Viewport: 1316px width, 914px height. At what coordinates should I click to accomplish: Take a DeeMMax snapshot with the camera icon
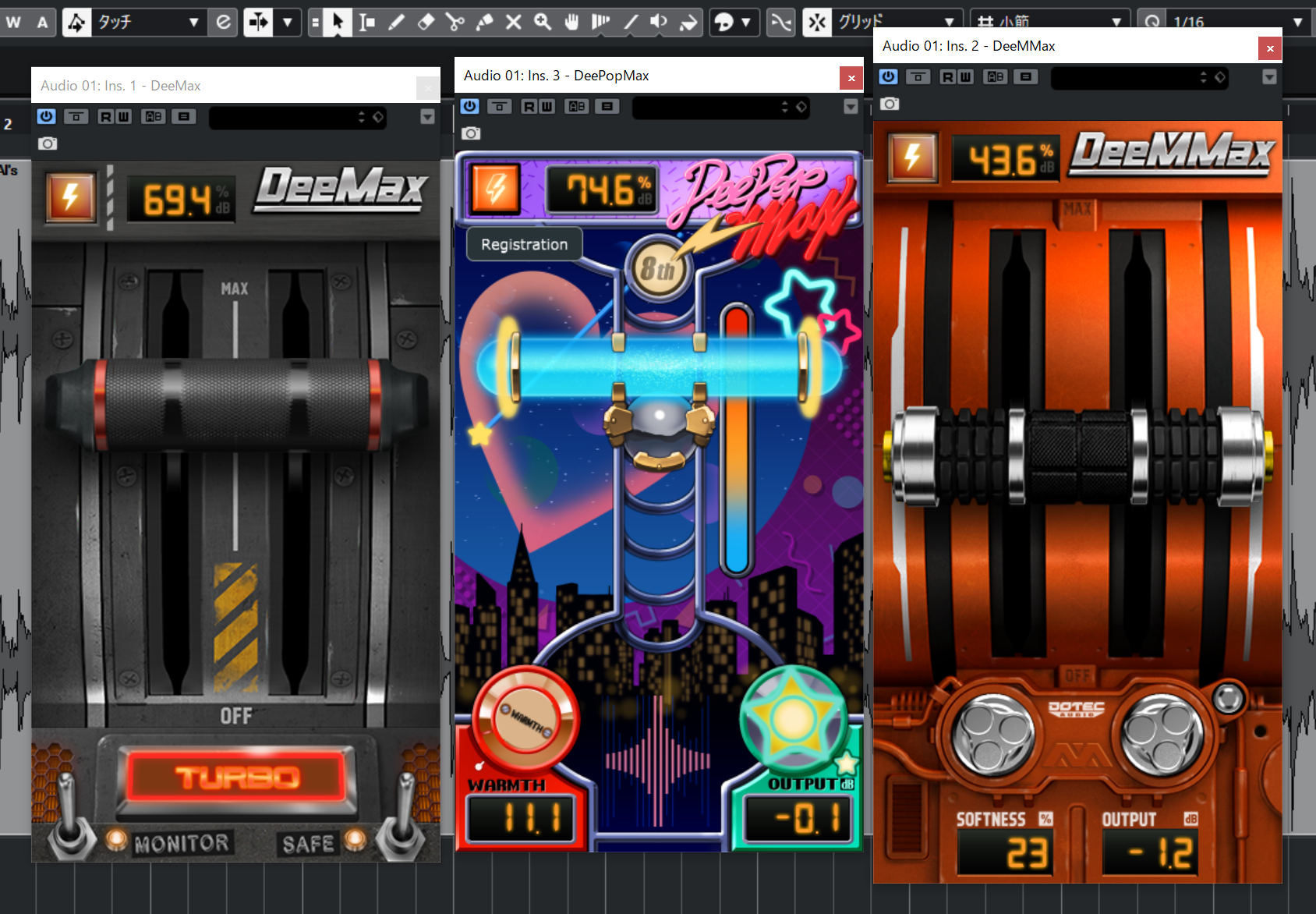point(890,104)
